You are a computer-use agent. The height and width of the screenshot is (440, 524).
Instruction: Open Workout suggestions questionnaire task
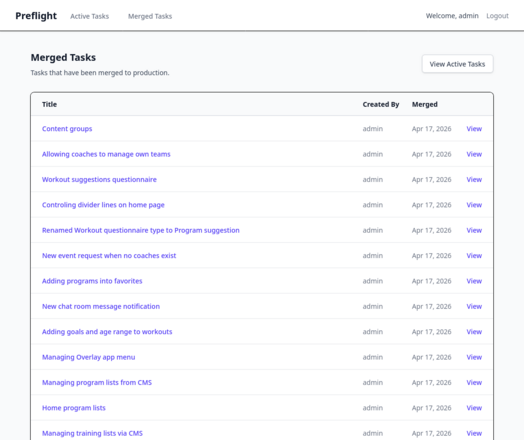pyautogui.click(x=99, y=179)
